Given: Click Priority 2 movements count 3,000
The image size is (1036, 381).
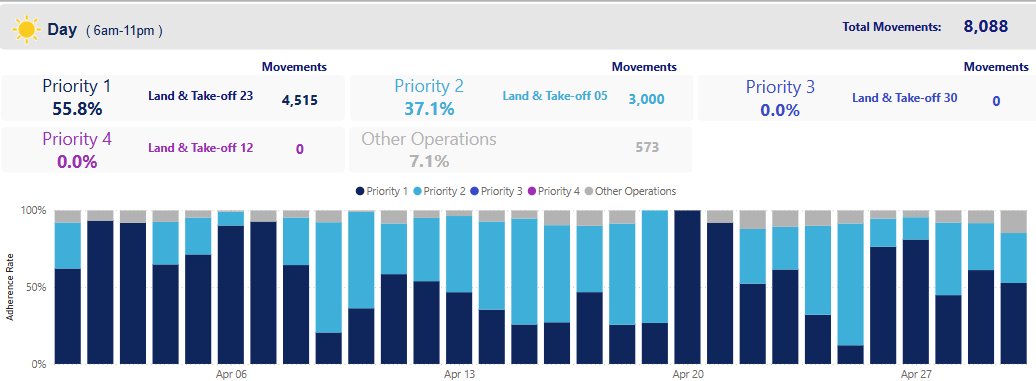Looking at the screenshot, I should 646,100.
